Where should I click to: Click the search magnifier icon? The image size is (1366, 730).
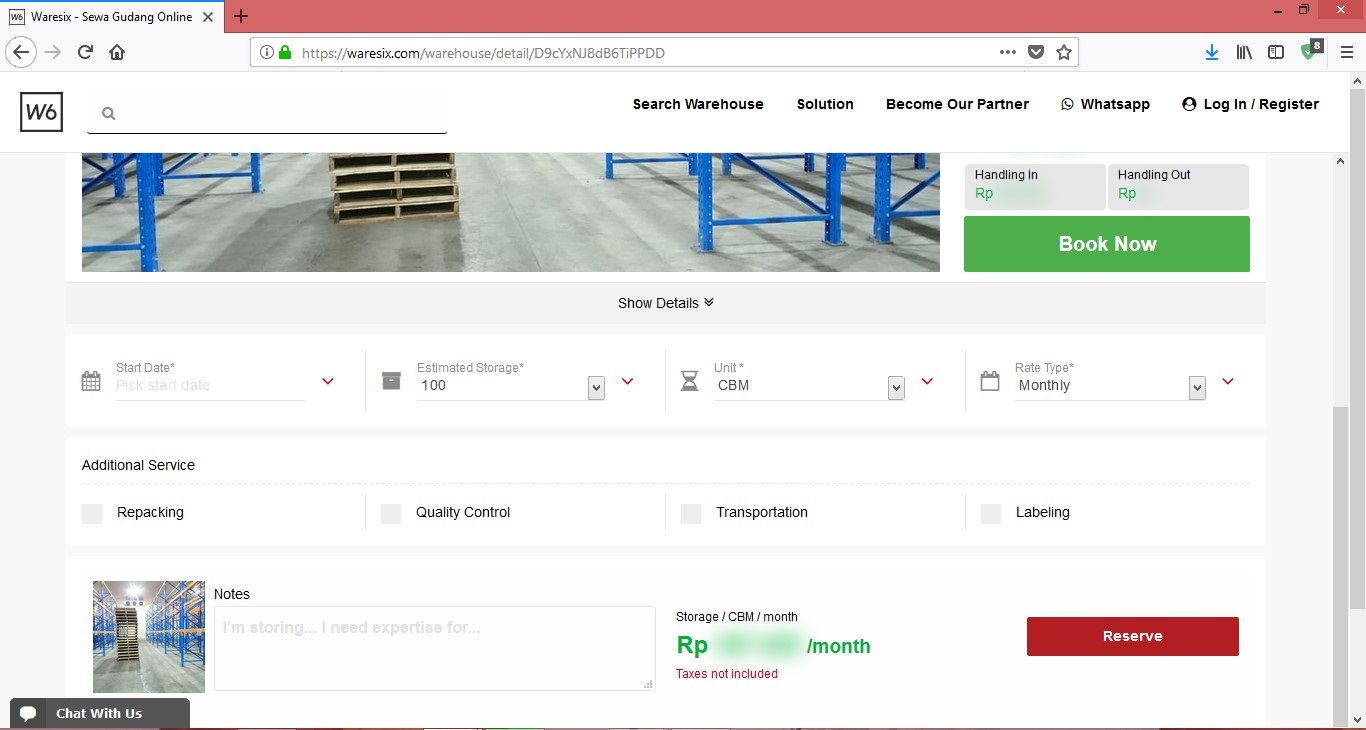(x=109, y=114)
